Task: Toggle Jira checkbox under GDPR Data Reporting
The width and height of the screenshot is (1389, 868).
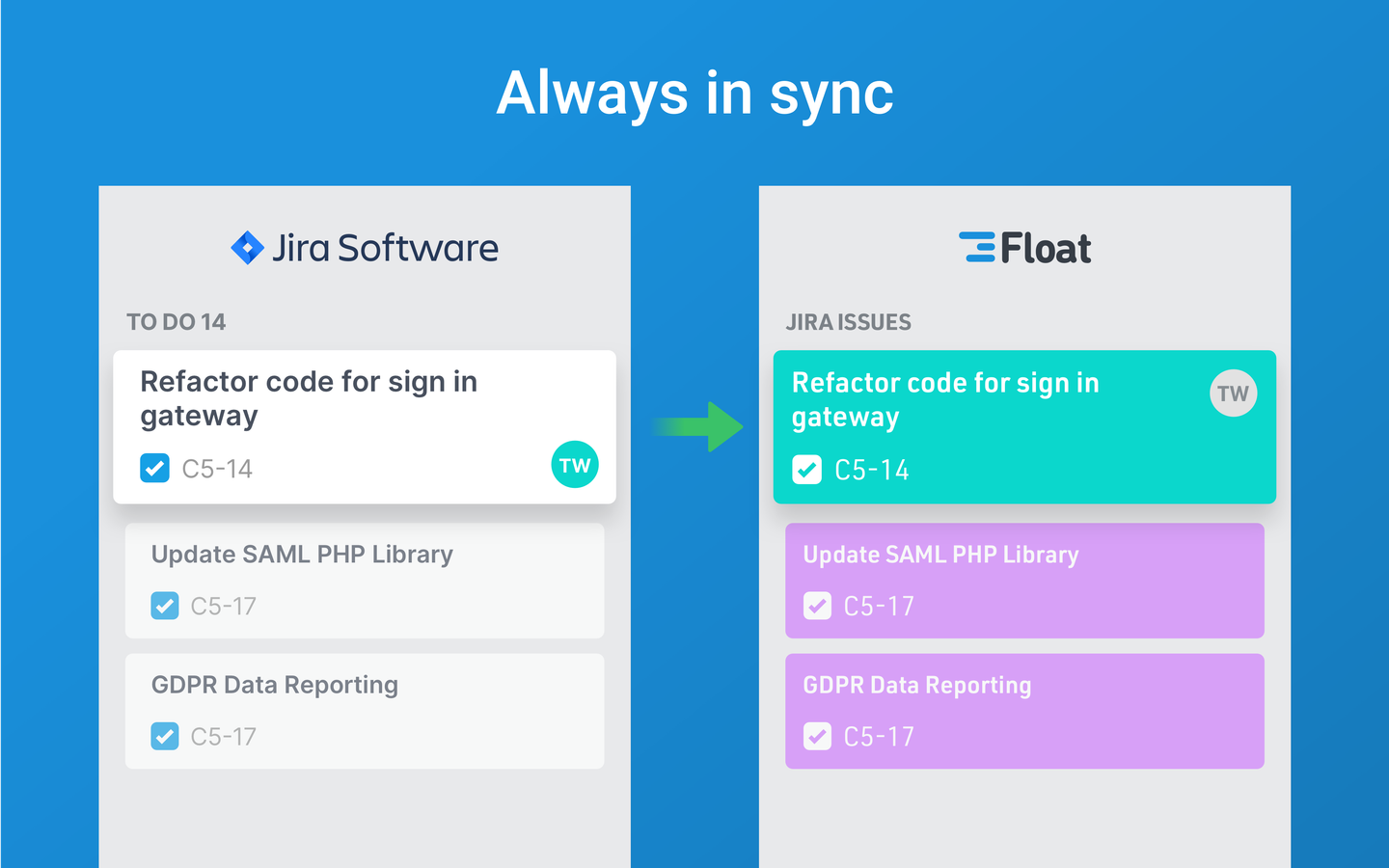Action: point(165,736)
